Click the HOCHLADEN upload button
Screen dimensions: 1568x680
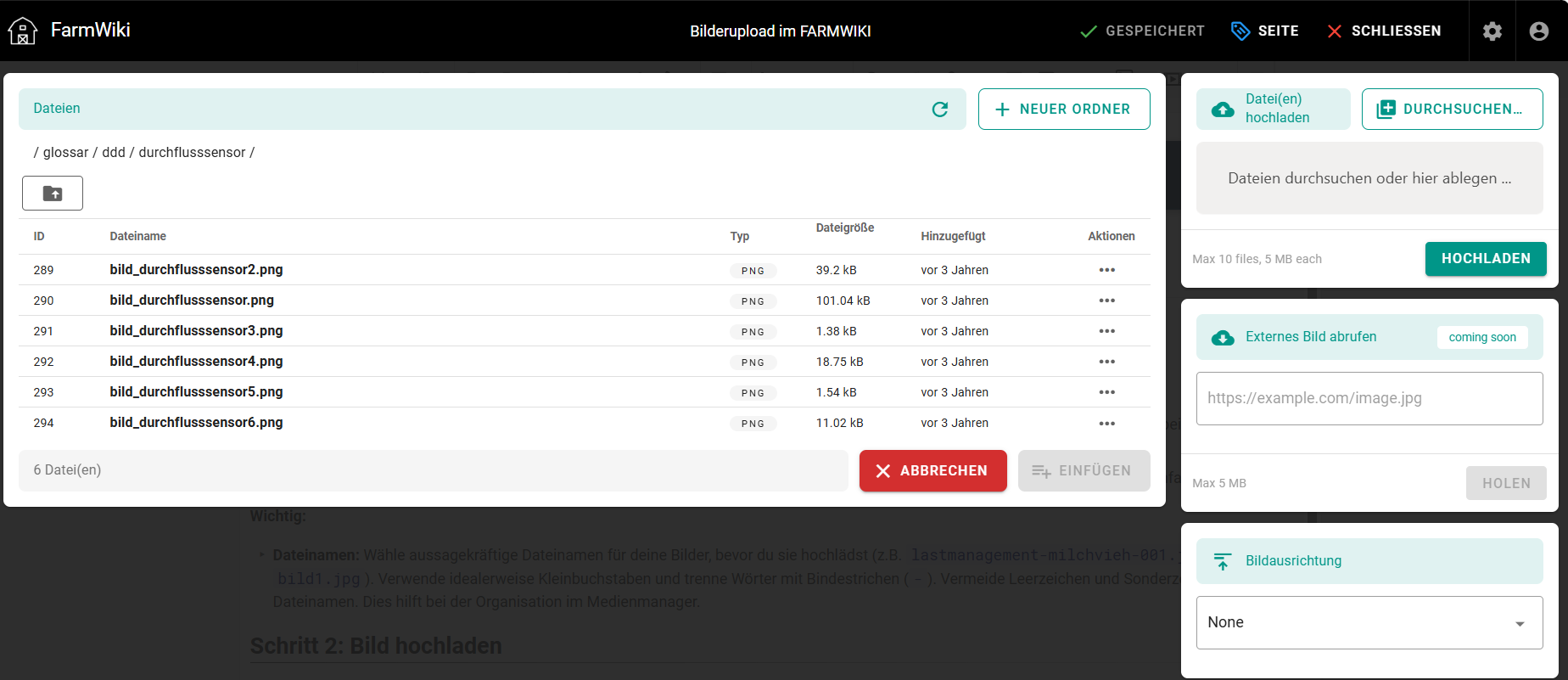[x=1485, y=259]
